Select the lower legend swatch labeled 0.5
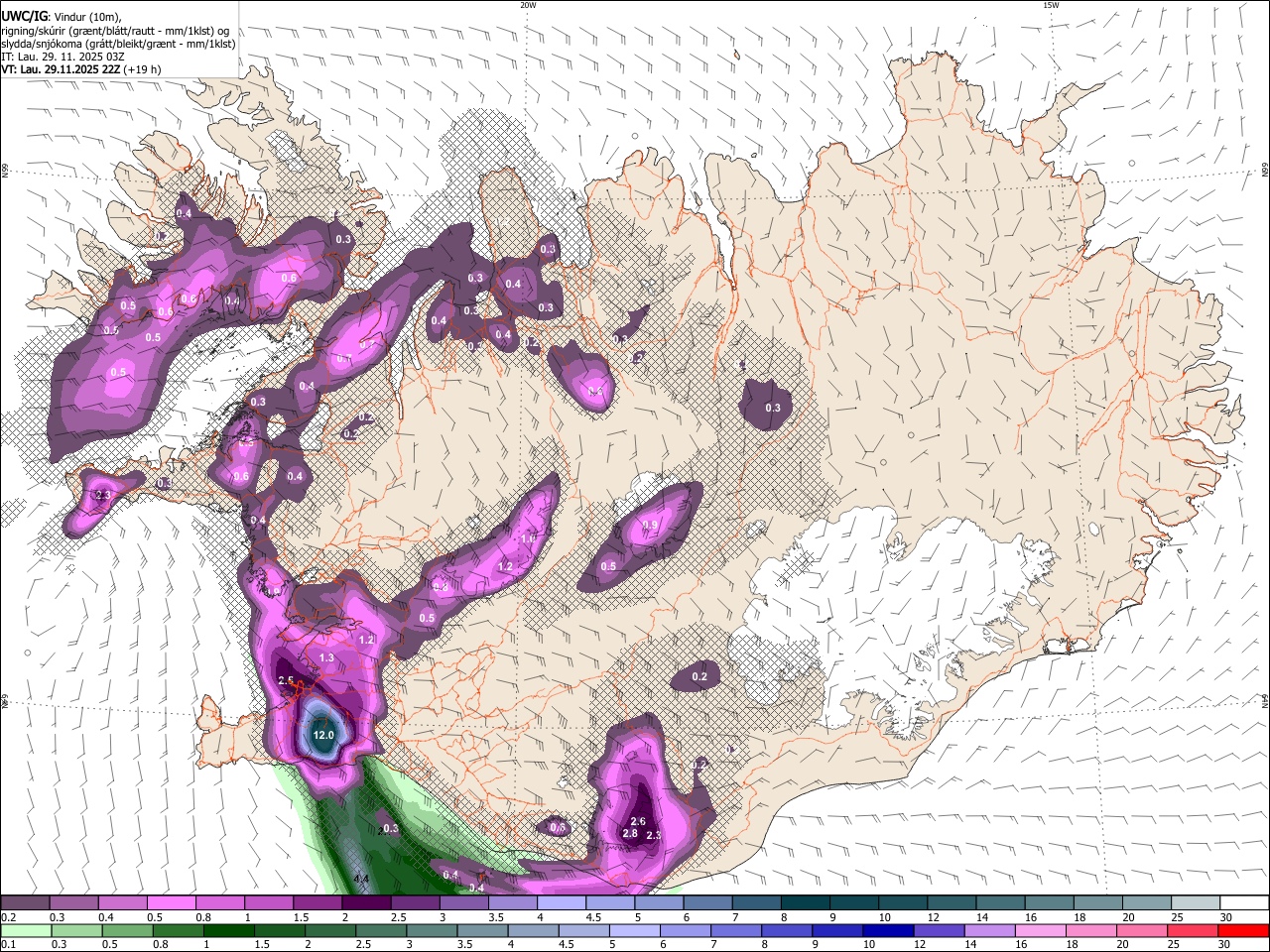Viewport: 1270px width, 952px height. (x=127, y=931)
